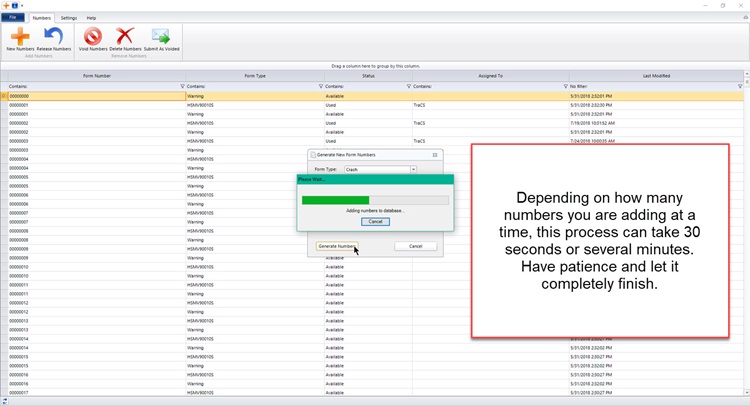Open the File menu

[x=13, y=18]
